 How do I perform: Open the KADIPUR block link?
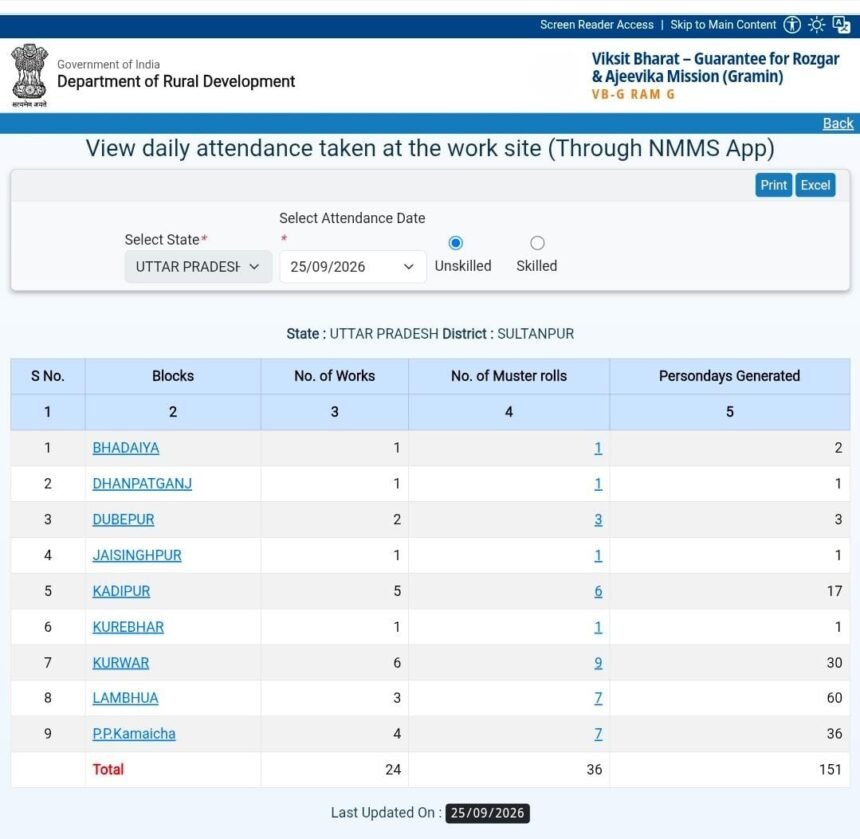pyautogui.click(x=121, y=591)
